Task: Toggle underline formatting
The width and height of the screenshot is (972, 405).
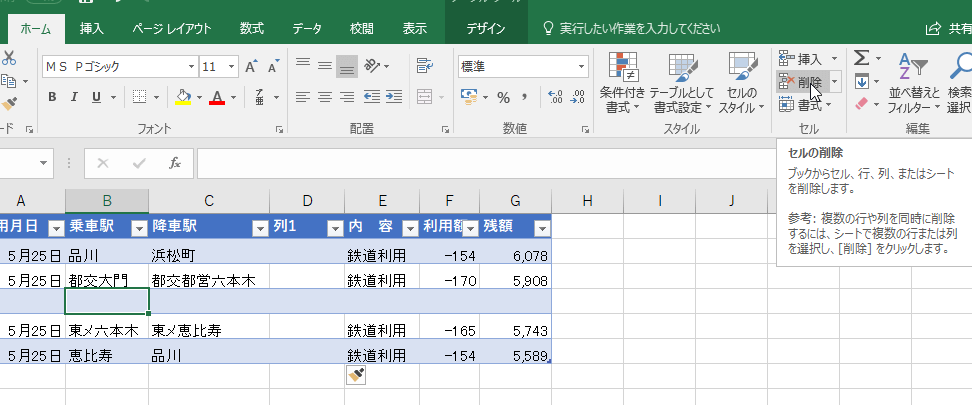Action: tap(96, 97)
